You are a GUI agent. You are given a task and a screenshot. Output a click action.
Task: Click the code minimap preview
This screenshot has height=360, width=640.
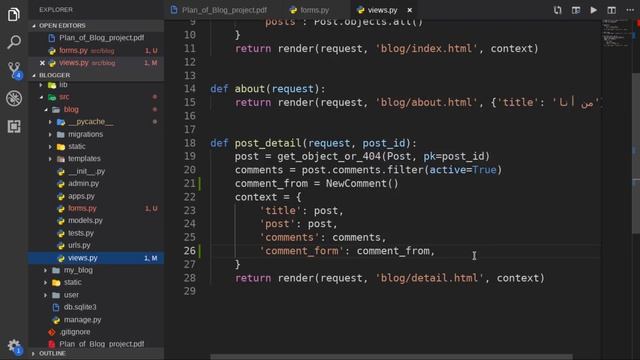point(616,33)
